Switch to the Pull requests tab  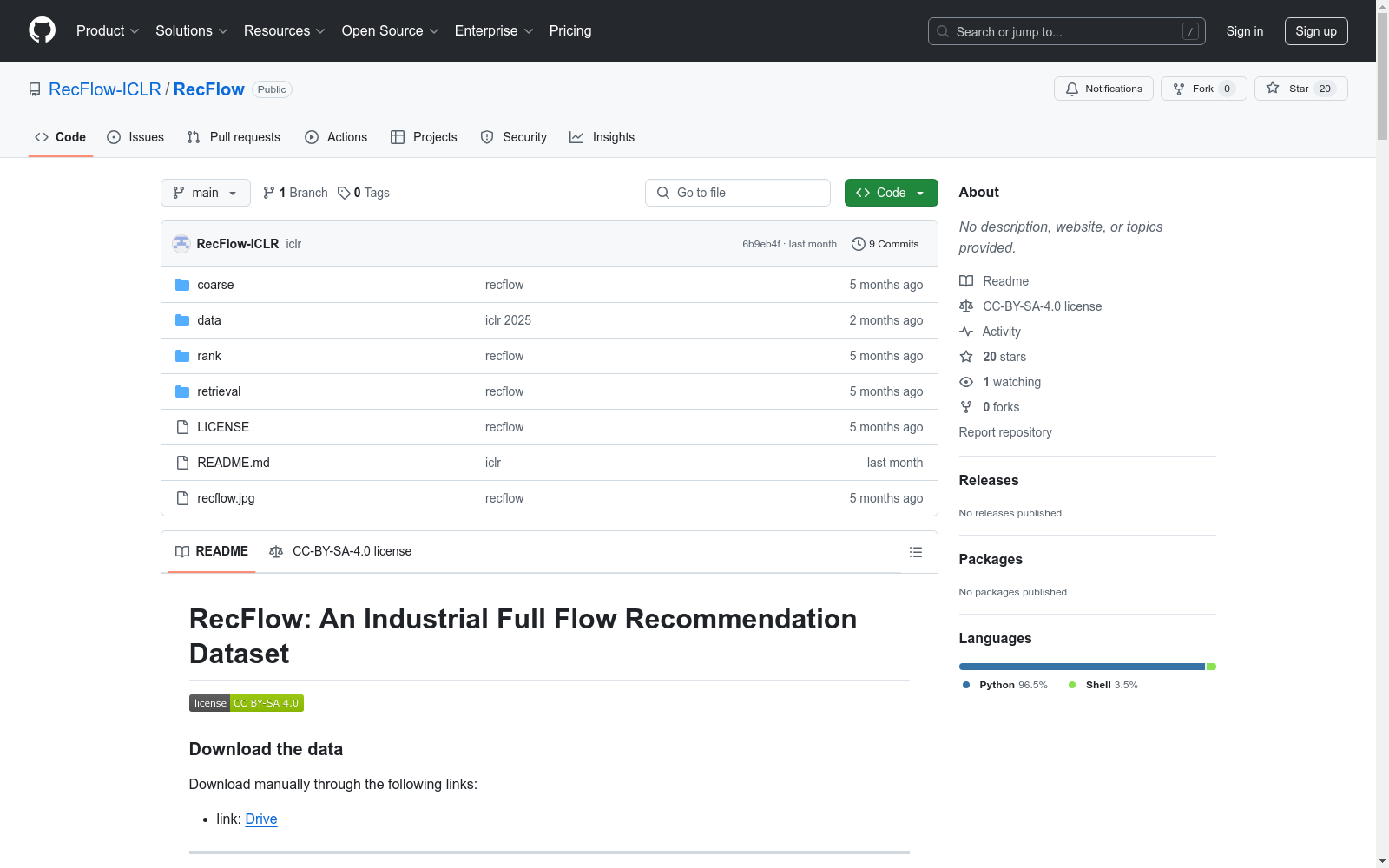tap(234, 137)
